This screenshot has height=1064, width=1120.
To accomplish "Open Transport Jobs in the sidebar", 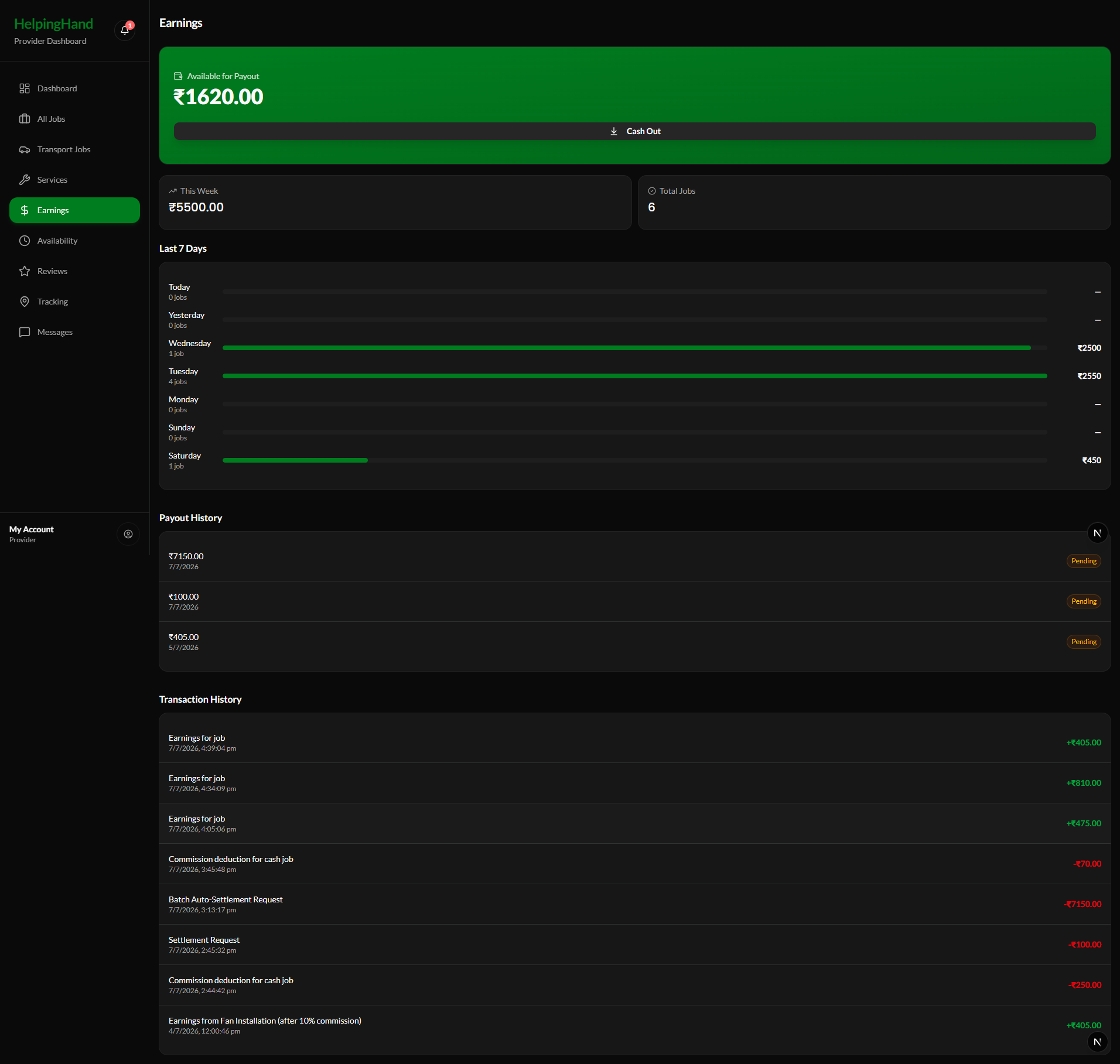I will pyautogui.click(x=74, y=149).
